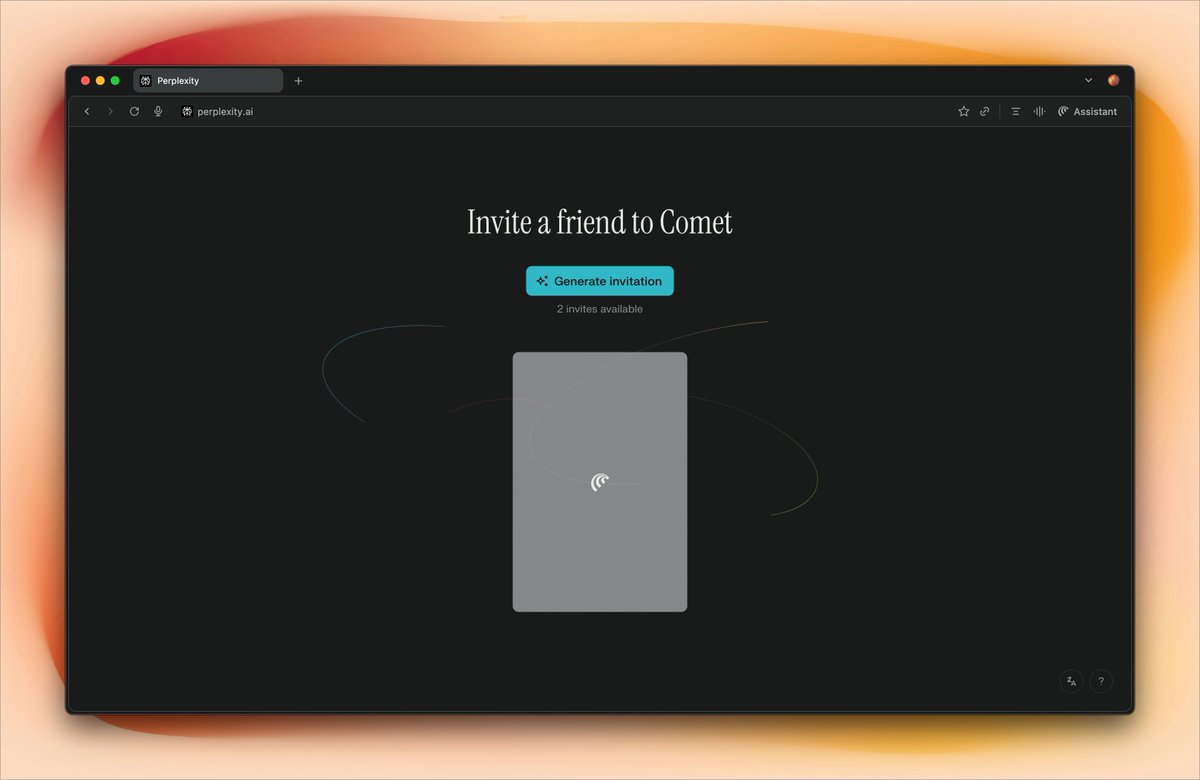Activate the microphone voice input icon
Screen dimensions: 1200x780
click(x=158, y=111)
